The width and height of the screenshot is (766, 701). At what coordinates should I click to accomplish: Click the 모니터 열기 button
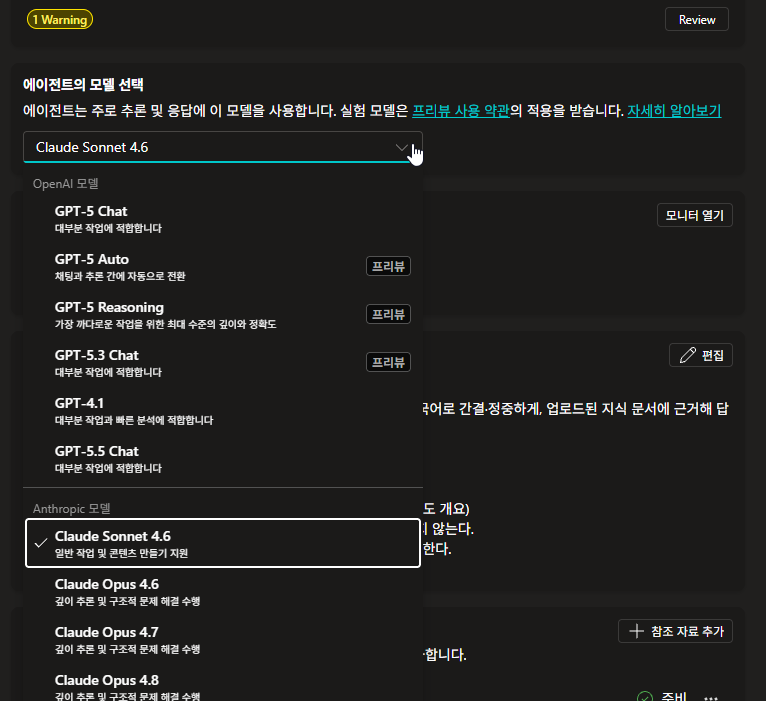point(695,215)
